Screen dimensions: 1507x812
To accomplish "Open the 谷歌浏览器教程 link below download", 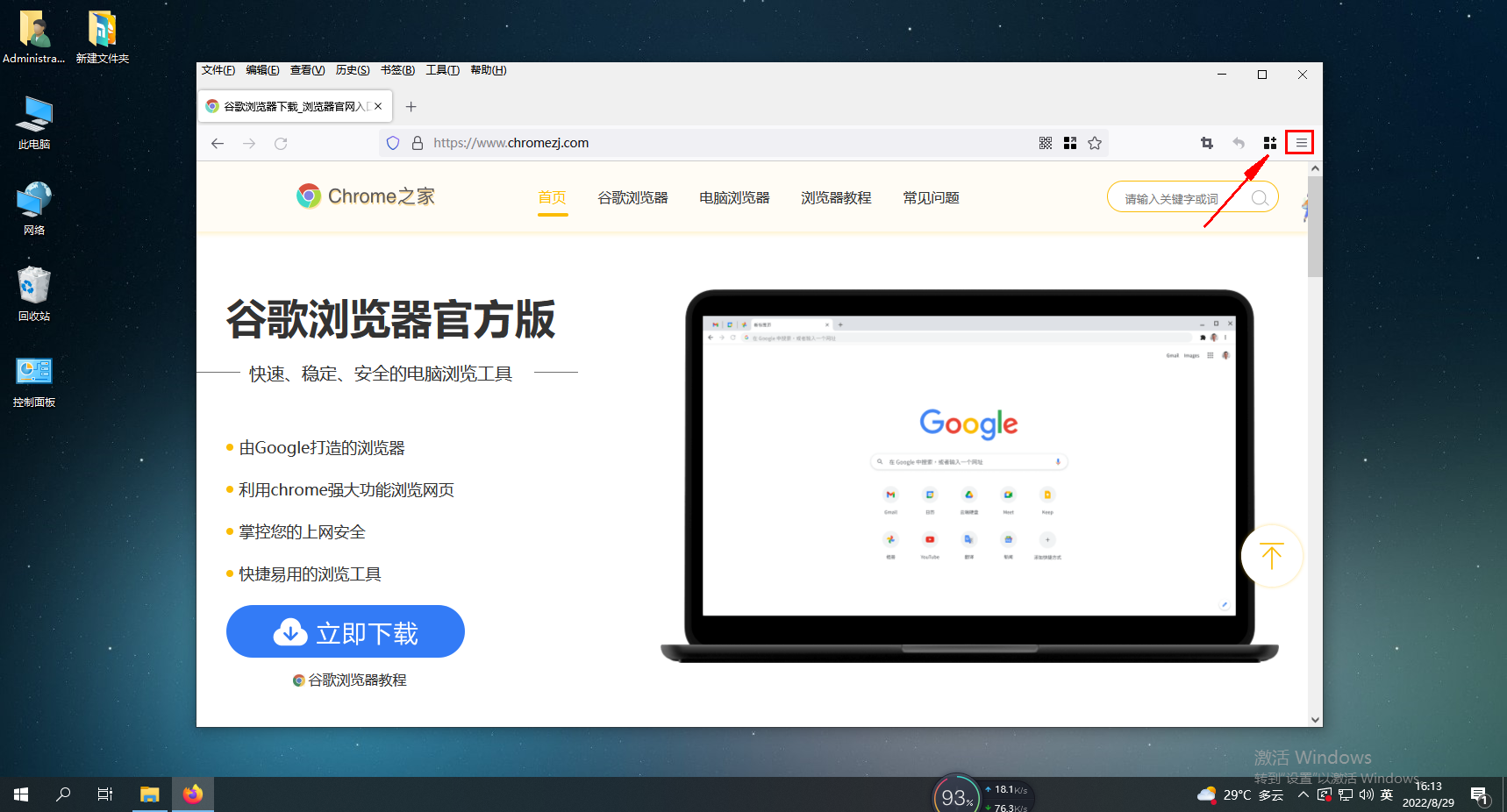I will pos(350,680).
